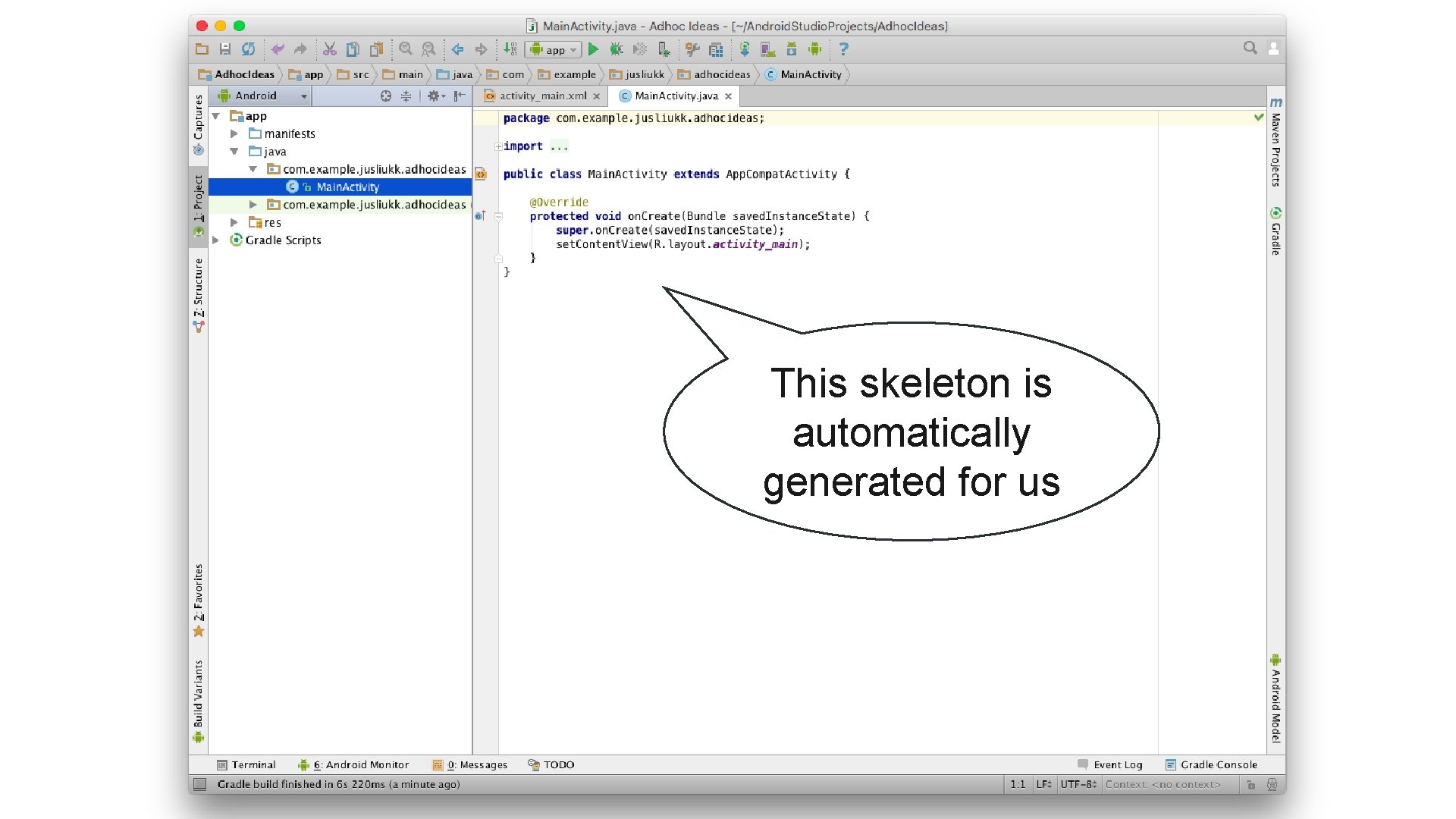Run the app with the green play button
This screenshot has height=819, width=1456.
coord(593,49)
